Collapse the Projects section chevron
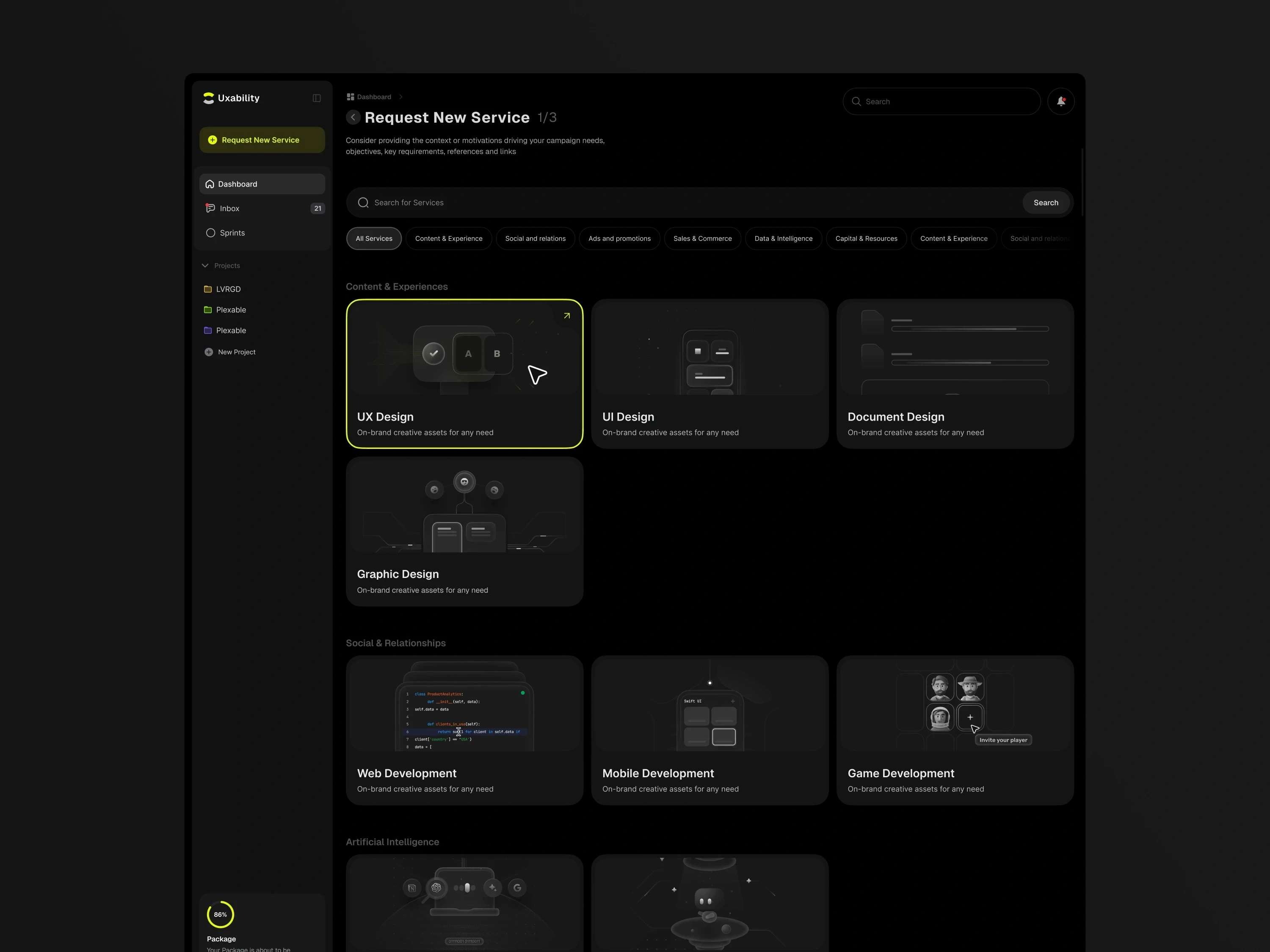The image size is (1270, 952). pos(205,266)
